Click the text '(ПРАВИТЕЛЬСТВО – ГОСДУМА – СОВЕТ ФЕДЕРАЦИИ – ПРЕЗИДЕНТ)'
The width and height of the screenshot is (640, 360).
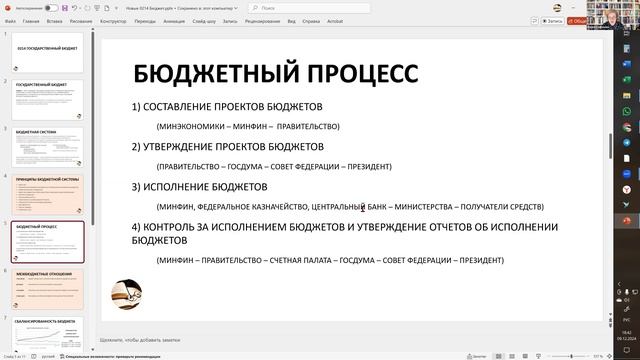[274, 167]
